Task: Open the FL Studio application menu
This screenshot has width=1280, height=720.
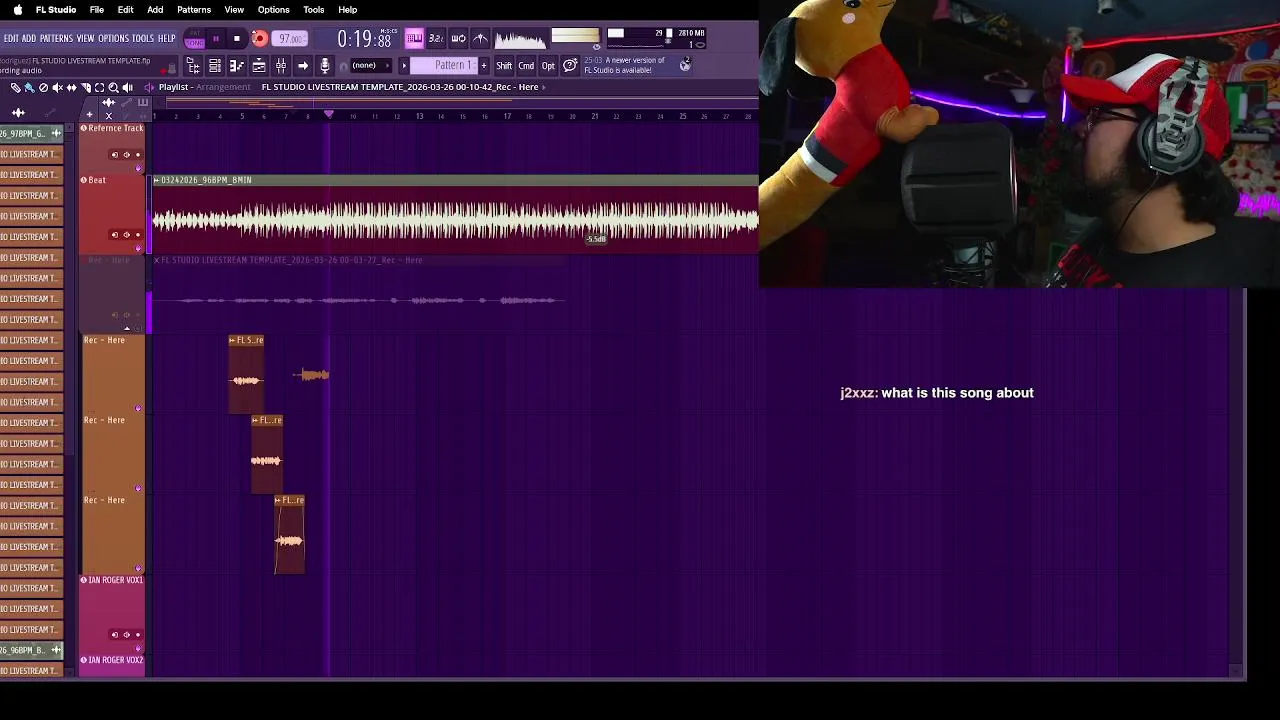Action: tap(56, 9)
